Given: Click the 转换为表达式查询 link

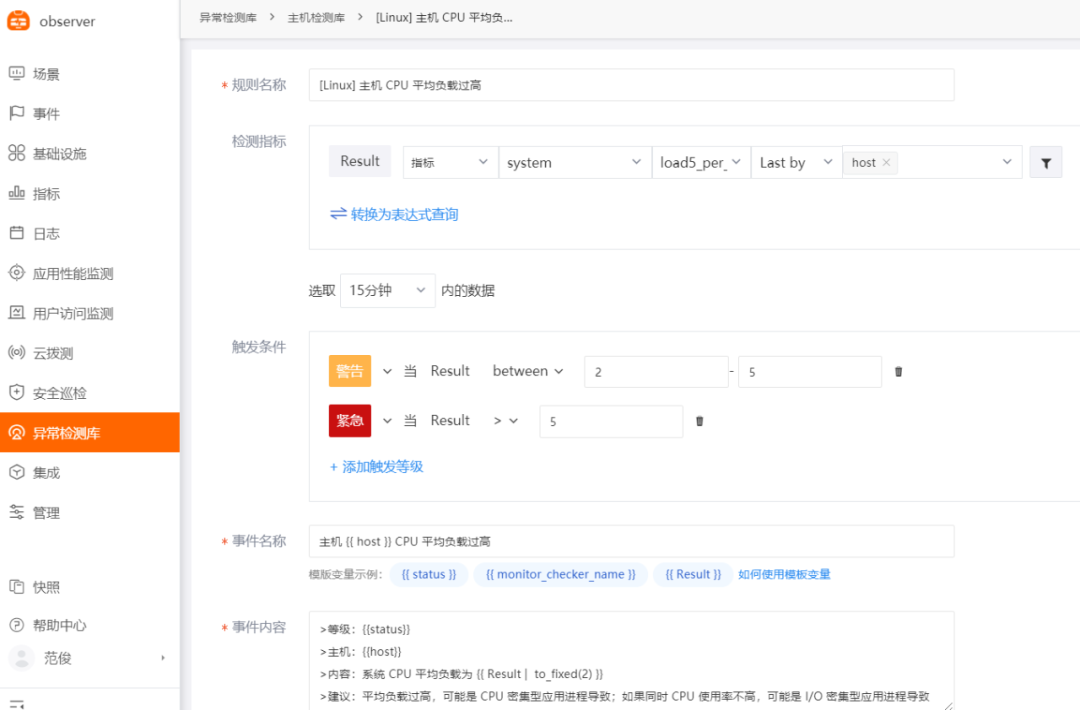Looking at the screenshot, I should (x=394, y=214).
